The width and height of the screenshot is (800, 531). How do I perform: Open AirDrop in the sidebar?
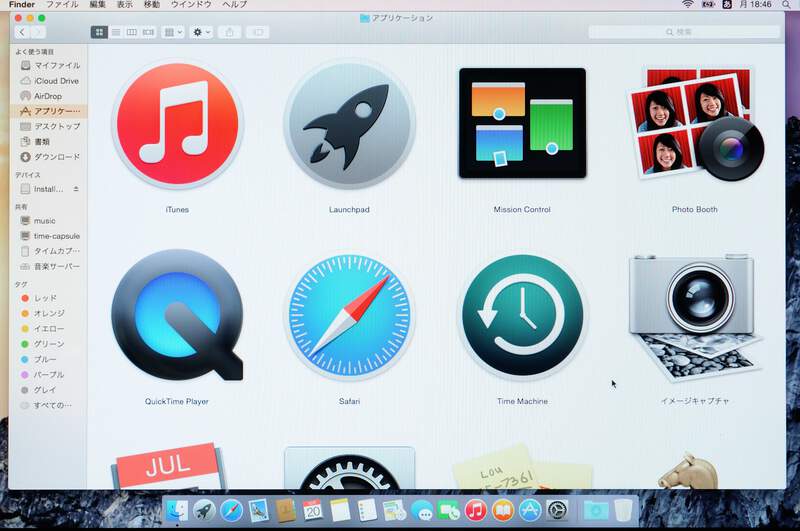[48, 96]
